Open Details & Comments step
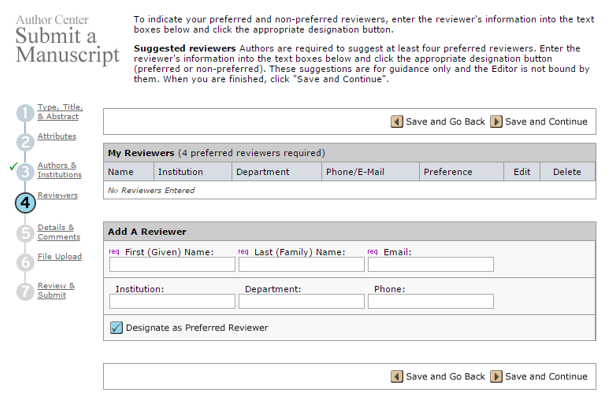Viewport: 610px width, 412px height. (x=58, y=232)
